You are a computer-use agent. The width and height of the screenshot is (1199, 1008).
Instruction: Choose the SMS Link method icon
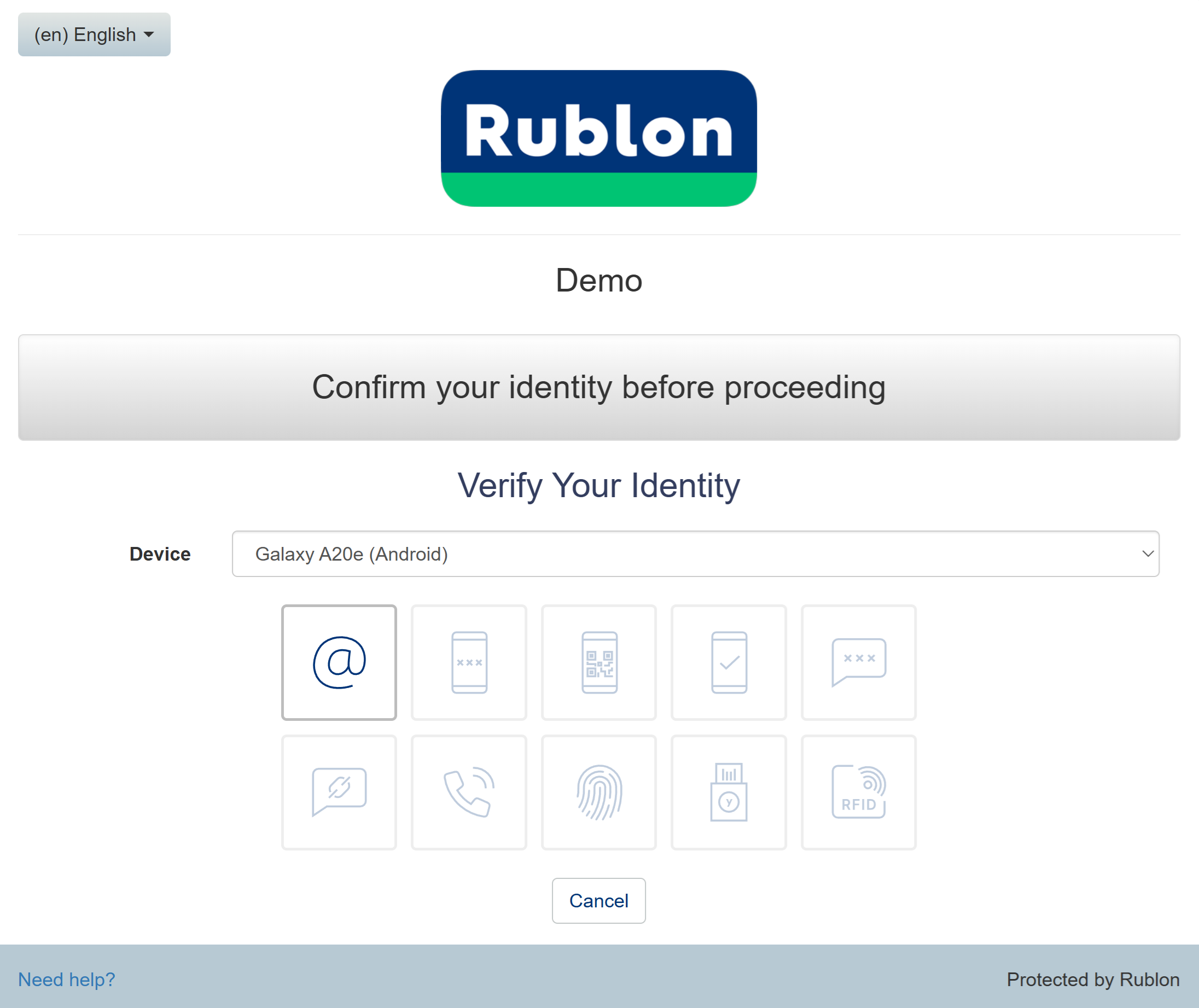pos(339,792)
